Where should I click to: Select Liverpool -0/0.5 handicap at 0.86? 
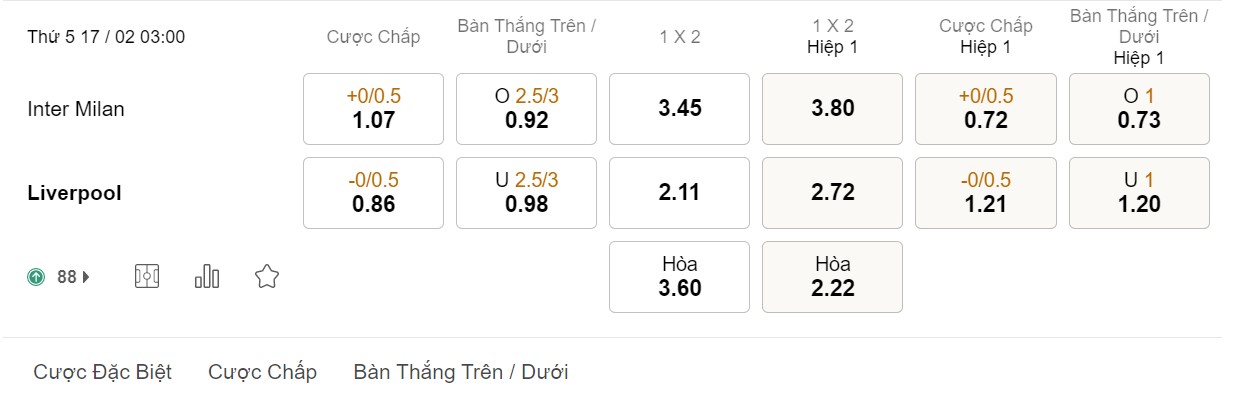373,192
